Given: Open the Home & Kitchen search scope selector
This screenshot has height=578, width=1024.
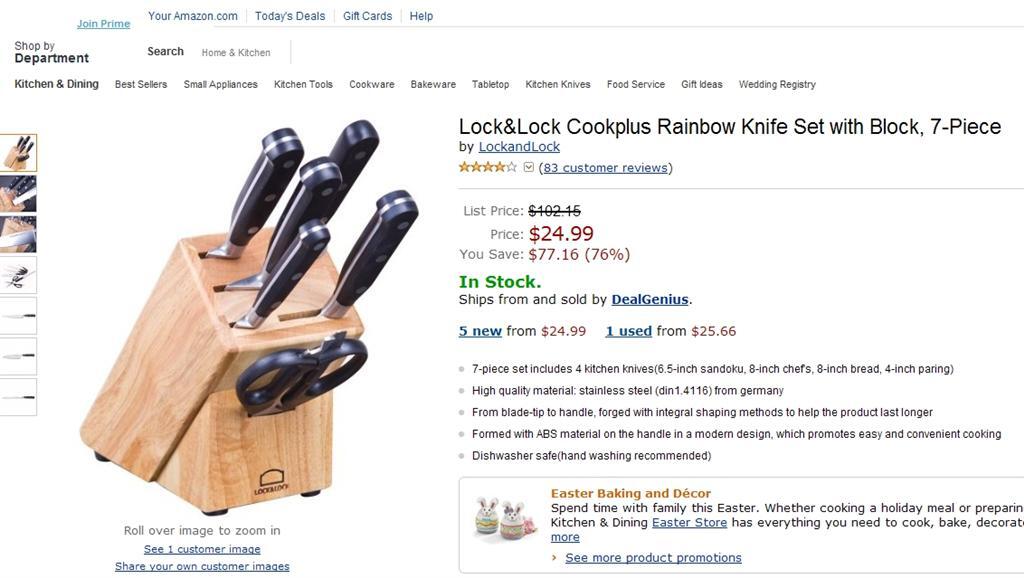Looking at the screenshot, I should 236,52.
